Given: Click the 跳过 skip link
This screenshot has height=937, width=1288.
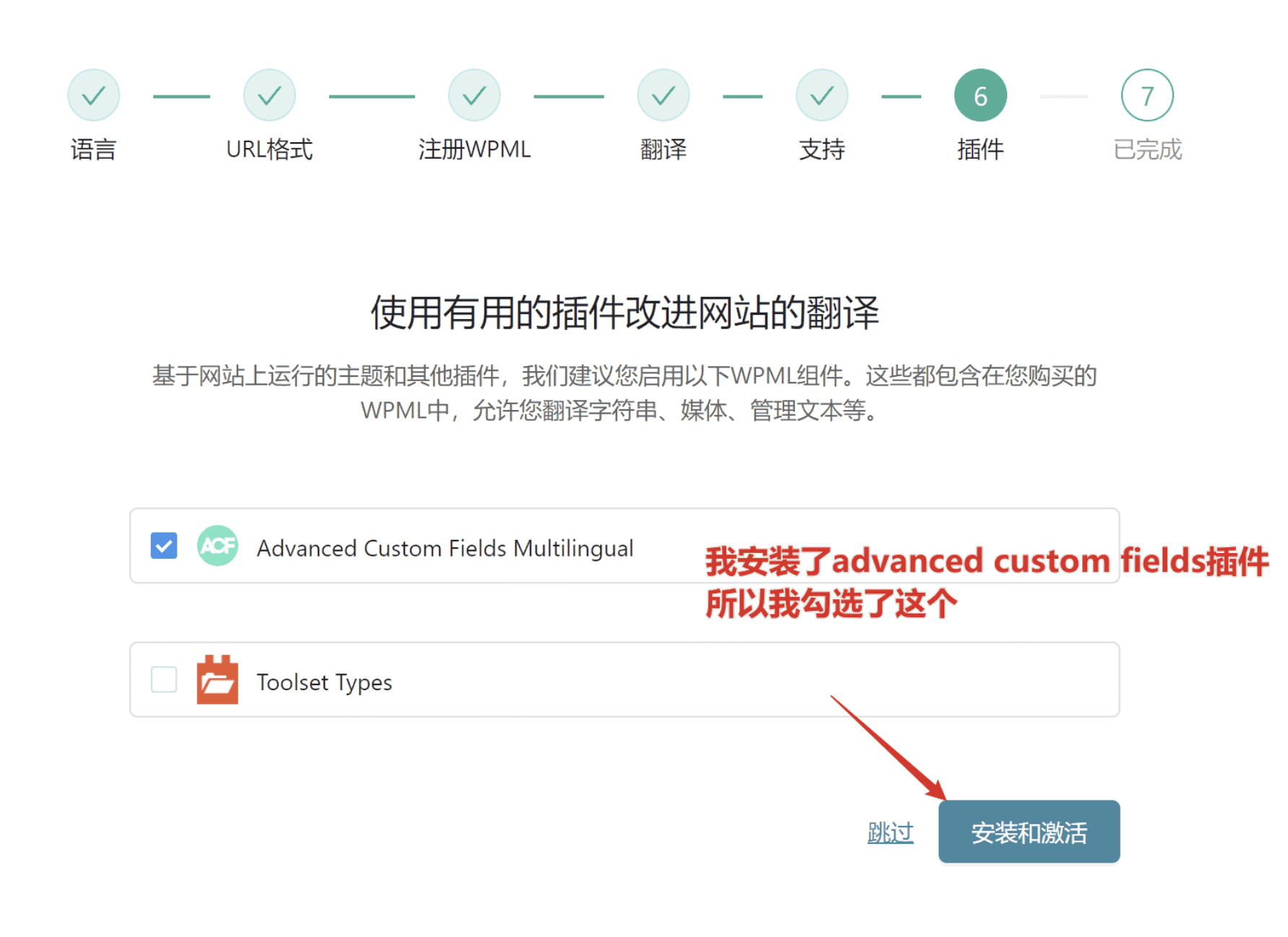Looking at the screenshot, I should click(890, 832).
